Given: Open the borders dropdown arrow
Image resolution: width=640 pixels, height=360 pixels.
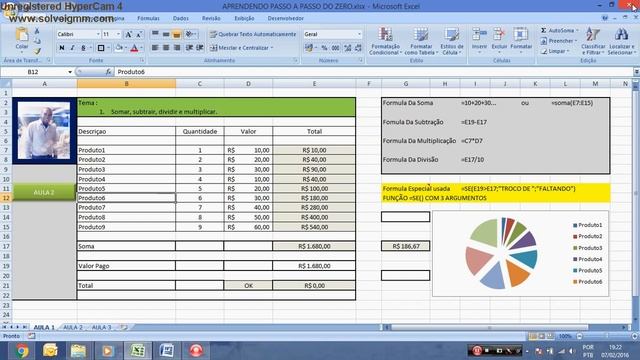Looking at the screenshot, I should 108,48.
